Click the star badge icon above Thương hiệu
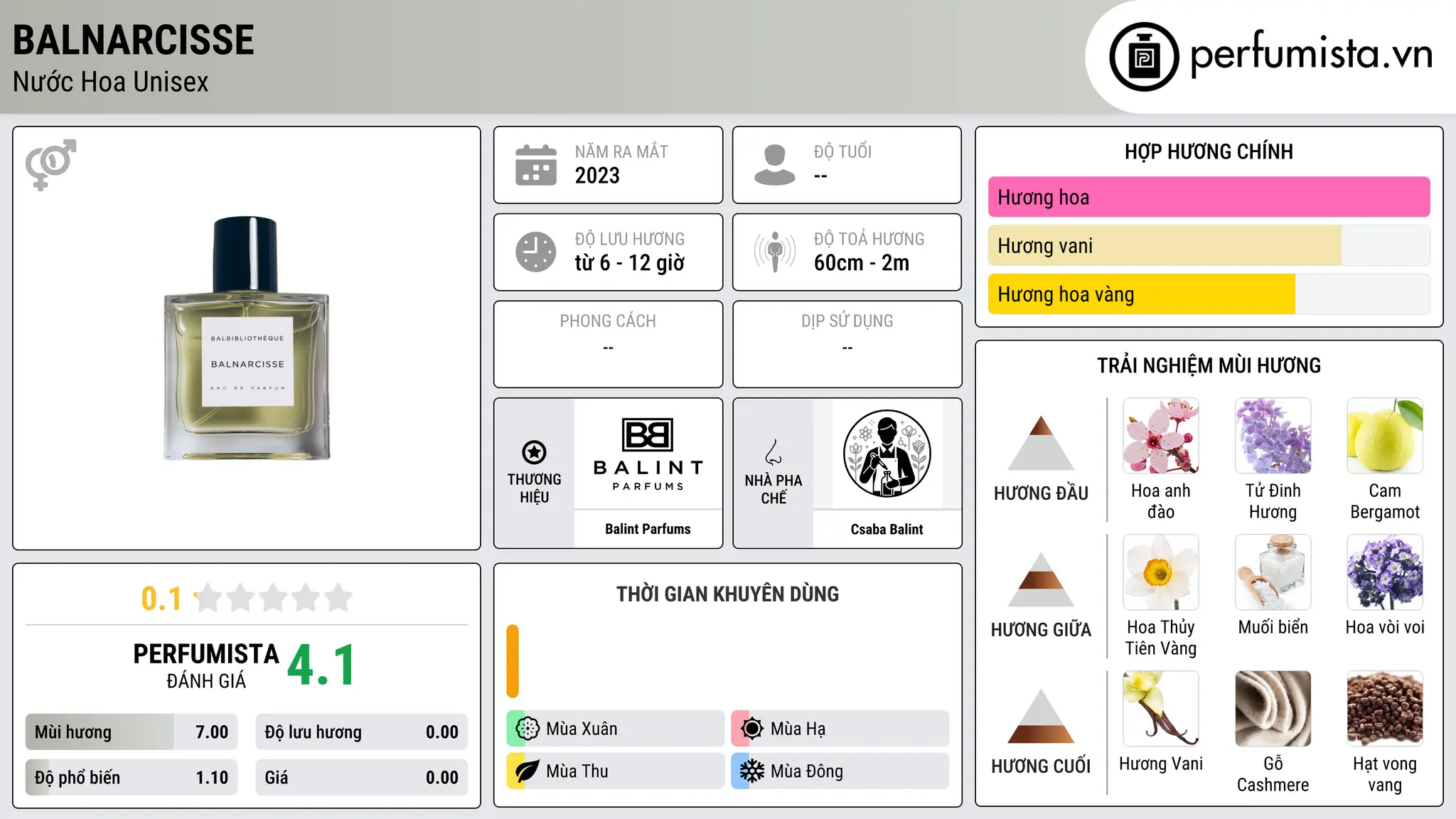 pyautogui.click(x=534, y=452)
